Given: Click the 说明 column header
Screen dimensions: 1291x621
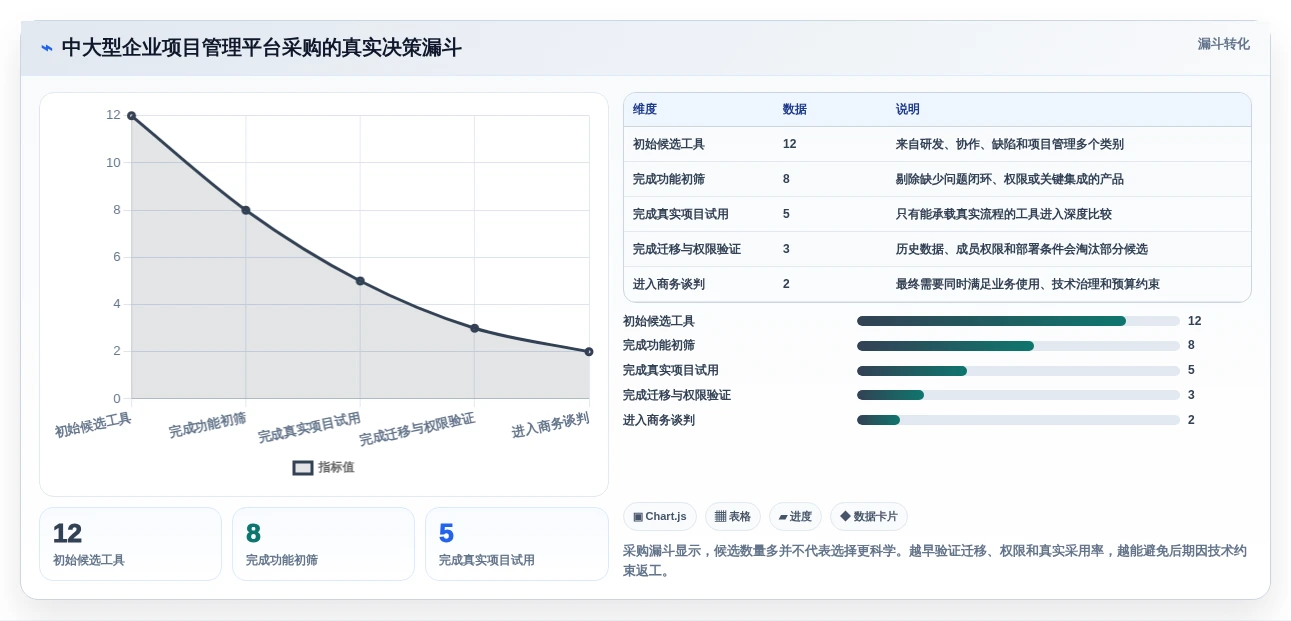Looking at the screenshot, I should click(908, 109).
